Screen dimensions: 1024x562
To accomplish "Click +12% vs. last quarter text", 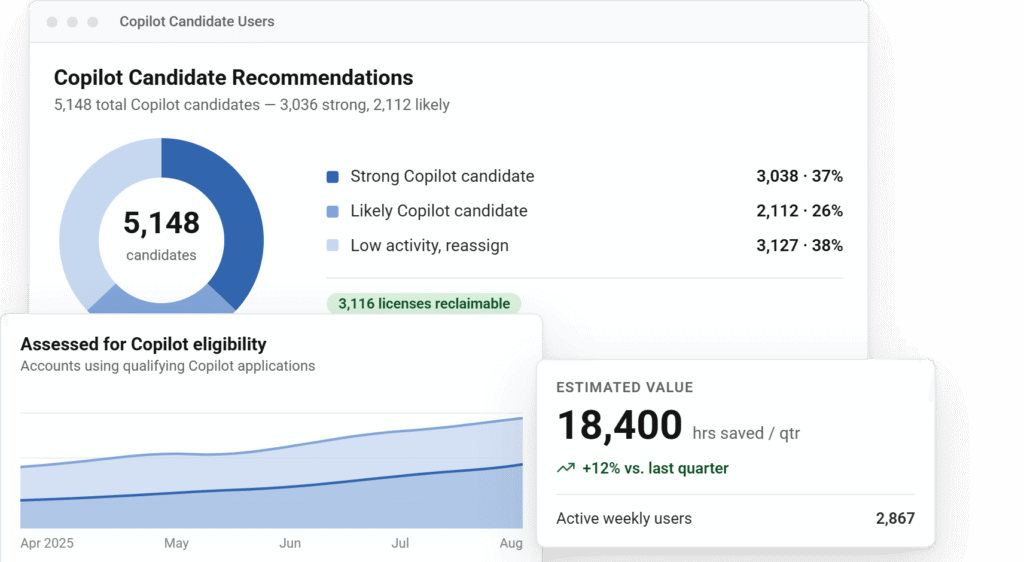I will coord(655,468).
